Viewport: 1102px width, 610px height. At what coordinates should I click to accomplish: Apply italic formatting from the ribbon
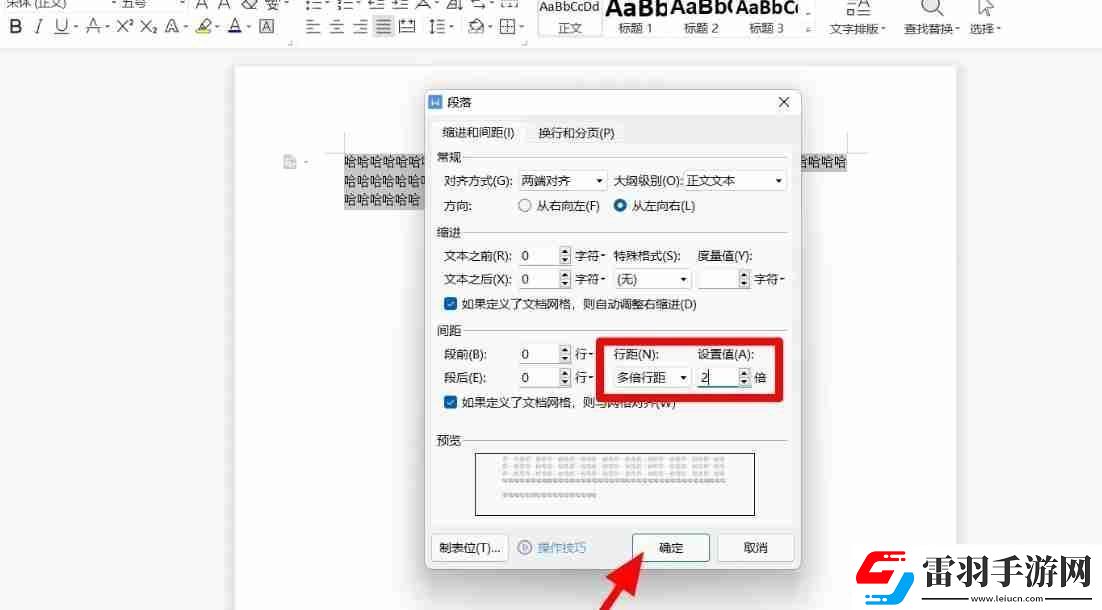pos(39,27)
